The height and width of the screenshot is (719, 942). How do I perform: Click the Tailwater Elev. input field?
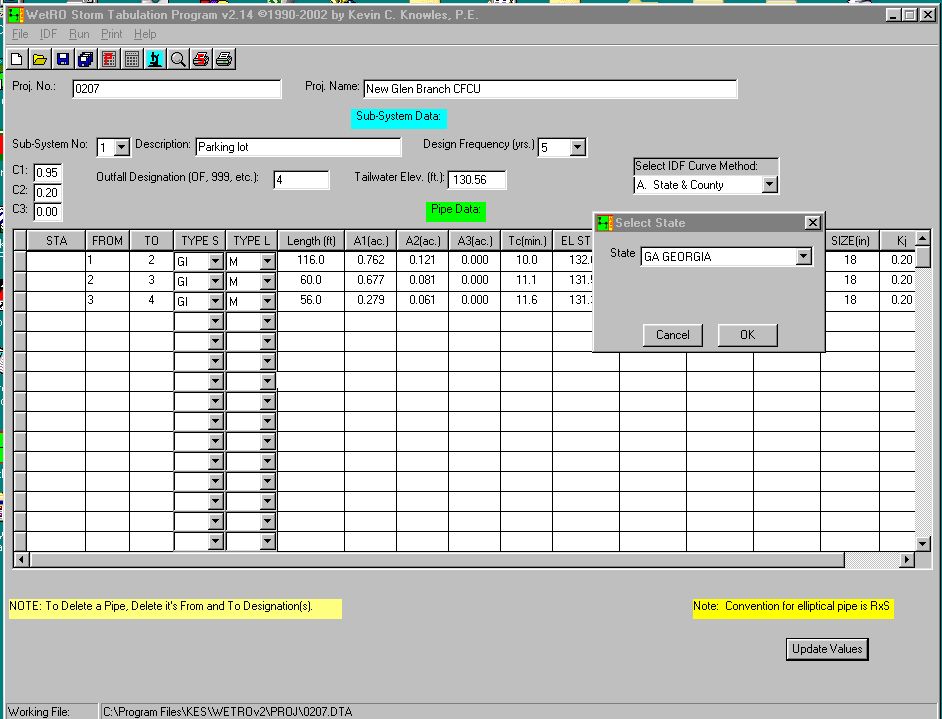477,180
